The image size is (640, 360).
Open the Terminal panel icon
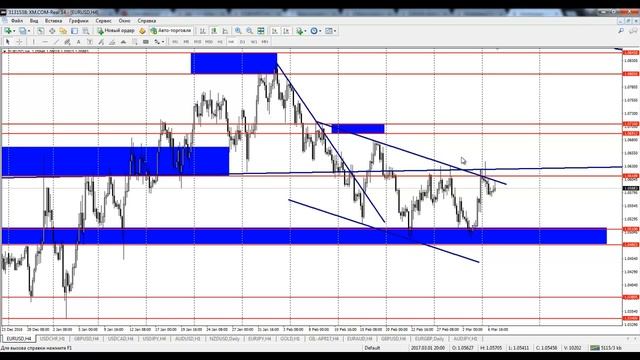point(74,31)
